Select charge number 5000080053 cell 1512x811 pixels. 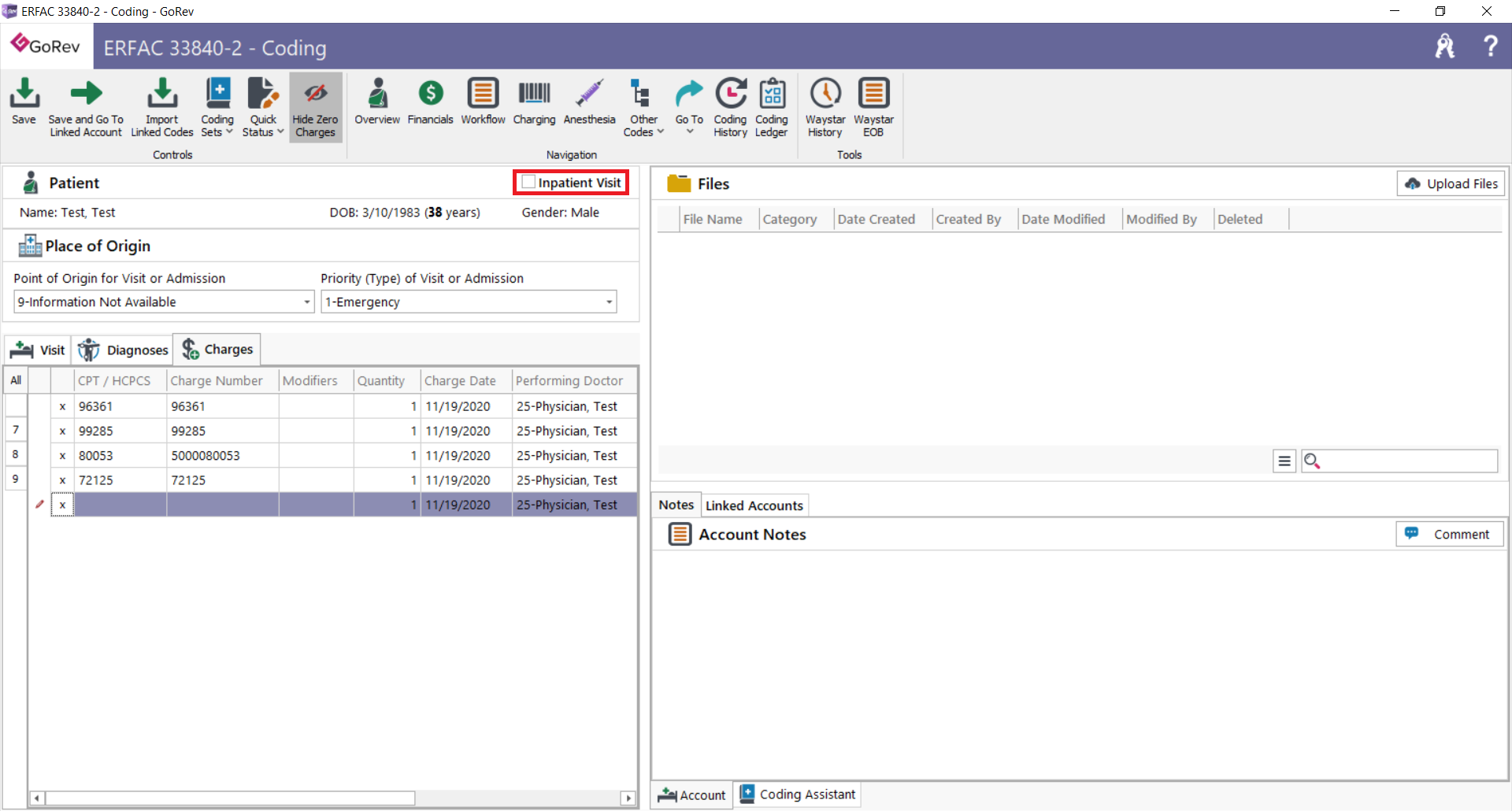[x=223, y=455]
